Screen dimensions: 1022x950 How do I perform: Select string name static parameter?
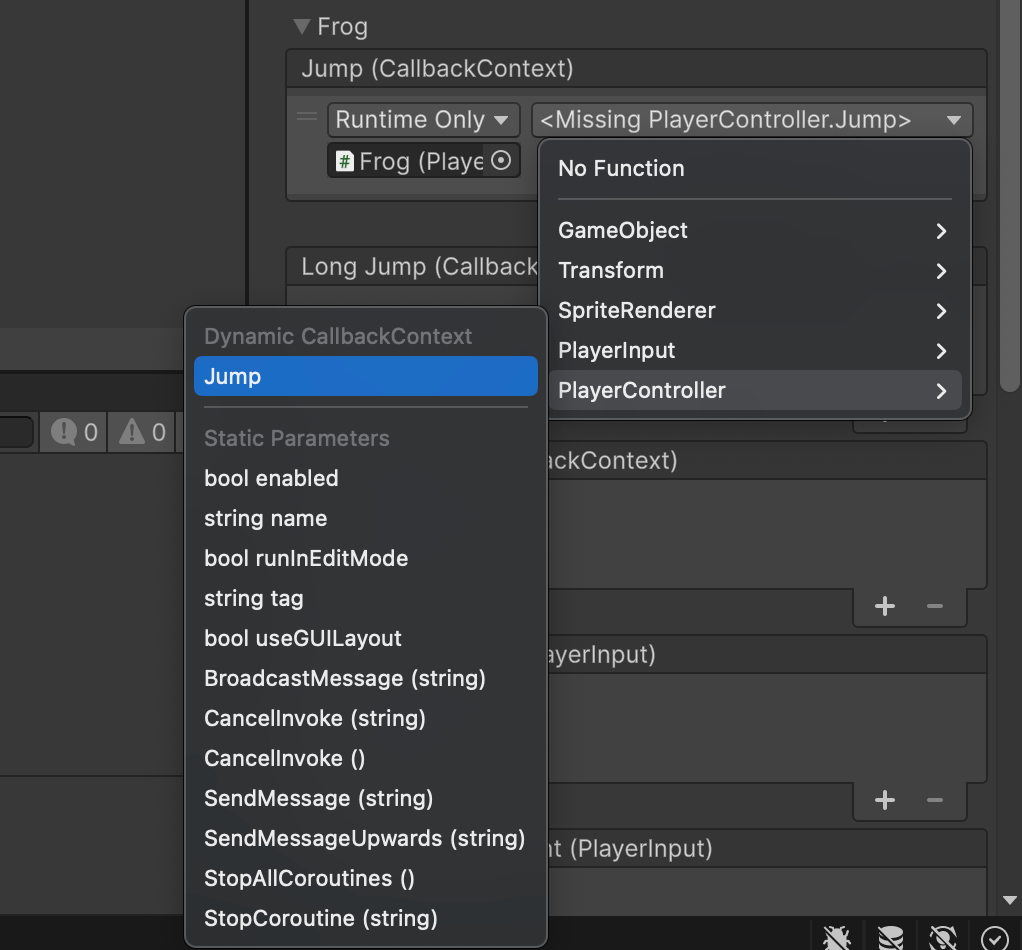click(366, 519)
